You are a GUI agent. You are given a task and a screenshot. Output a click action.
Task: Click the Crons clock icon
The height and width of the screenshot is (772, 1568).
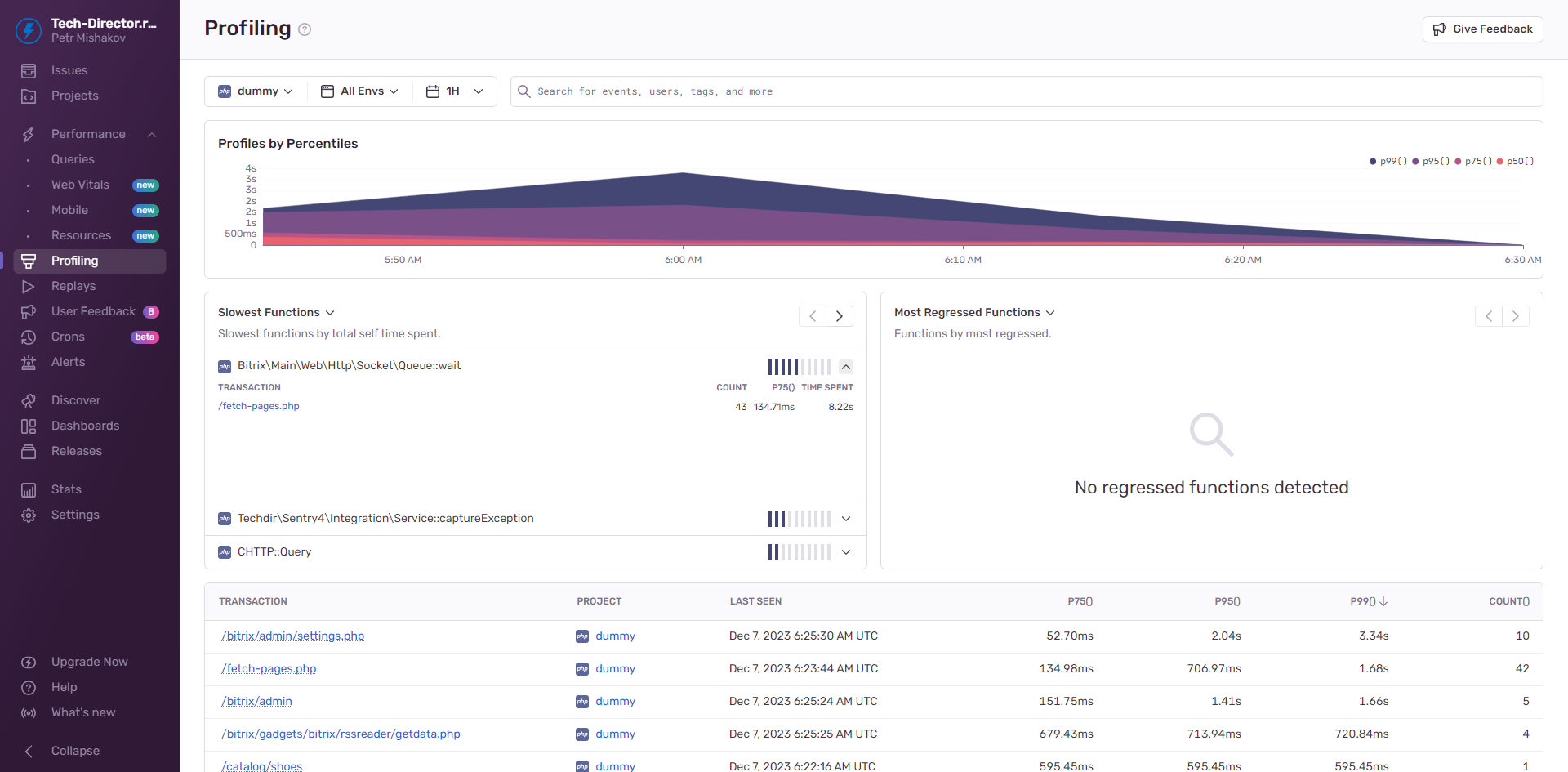click(29, 337)
